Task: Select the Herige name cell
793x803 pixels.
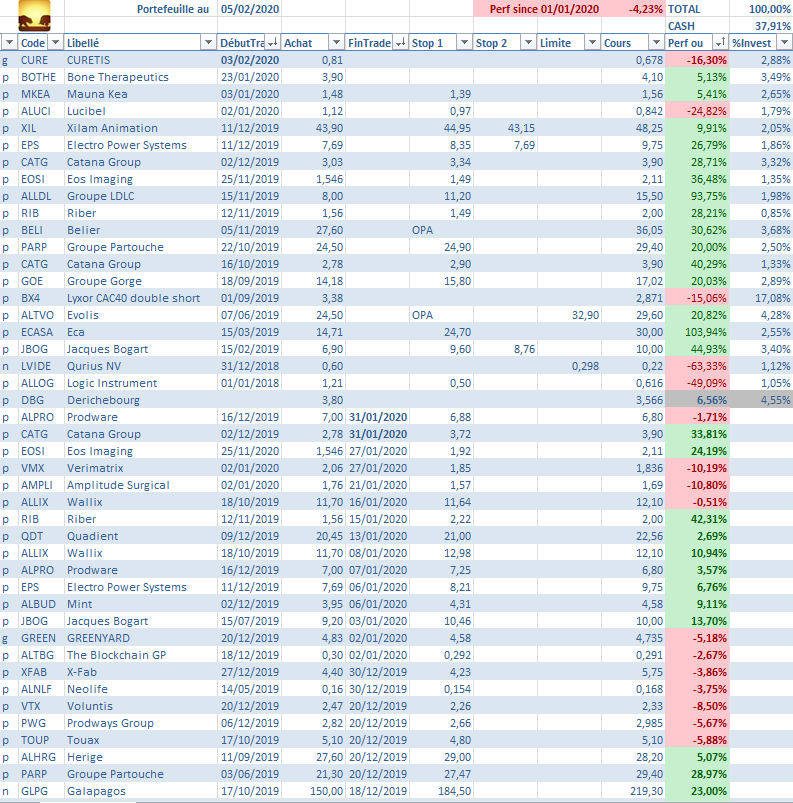Action: tap(141, 756)
